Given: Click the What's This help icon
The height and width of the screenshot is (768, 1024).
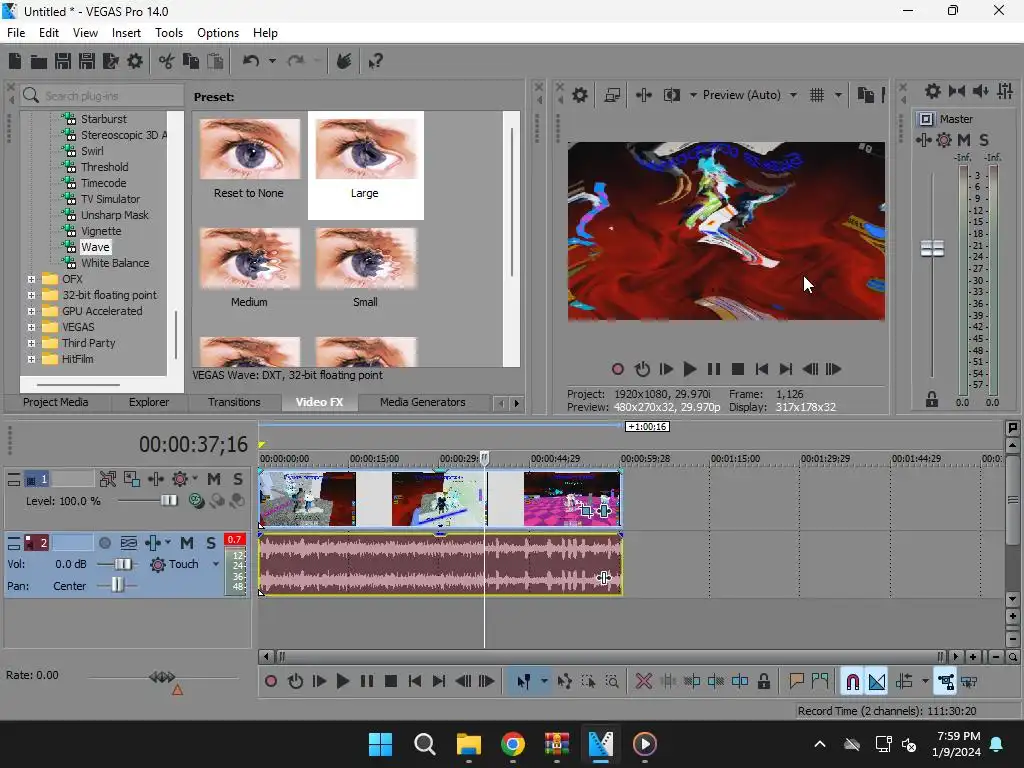Looking at the screenshot, I should tap(375, 61).
